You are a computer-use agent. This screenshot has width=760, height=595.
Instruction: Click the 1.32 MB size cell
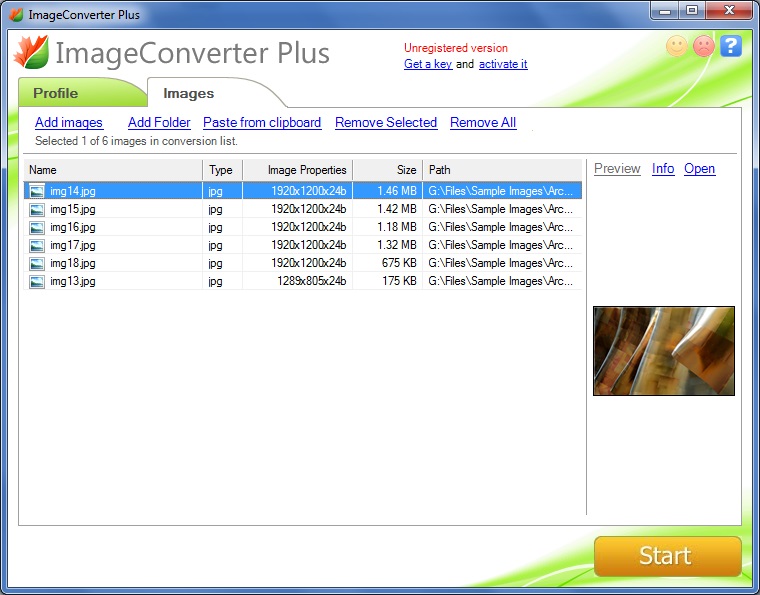tap(397, 245)
